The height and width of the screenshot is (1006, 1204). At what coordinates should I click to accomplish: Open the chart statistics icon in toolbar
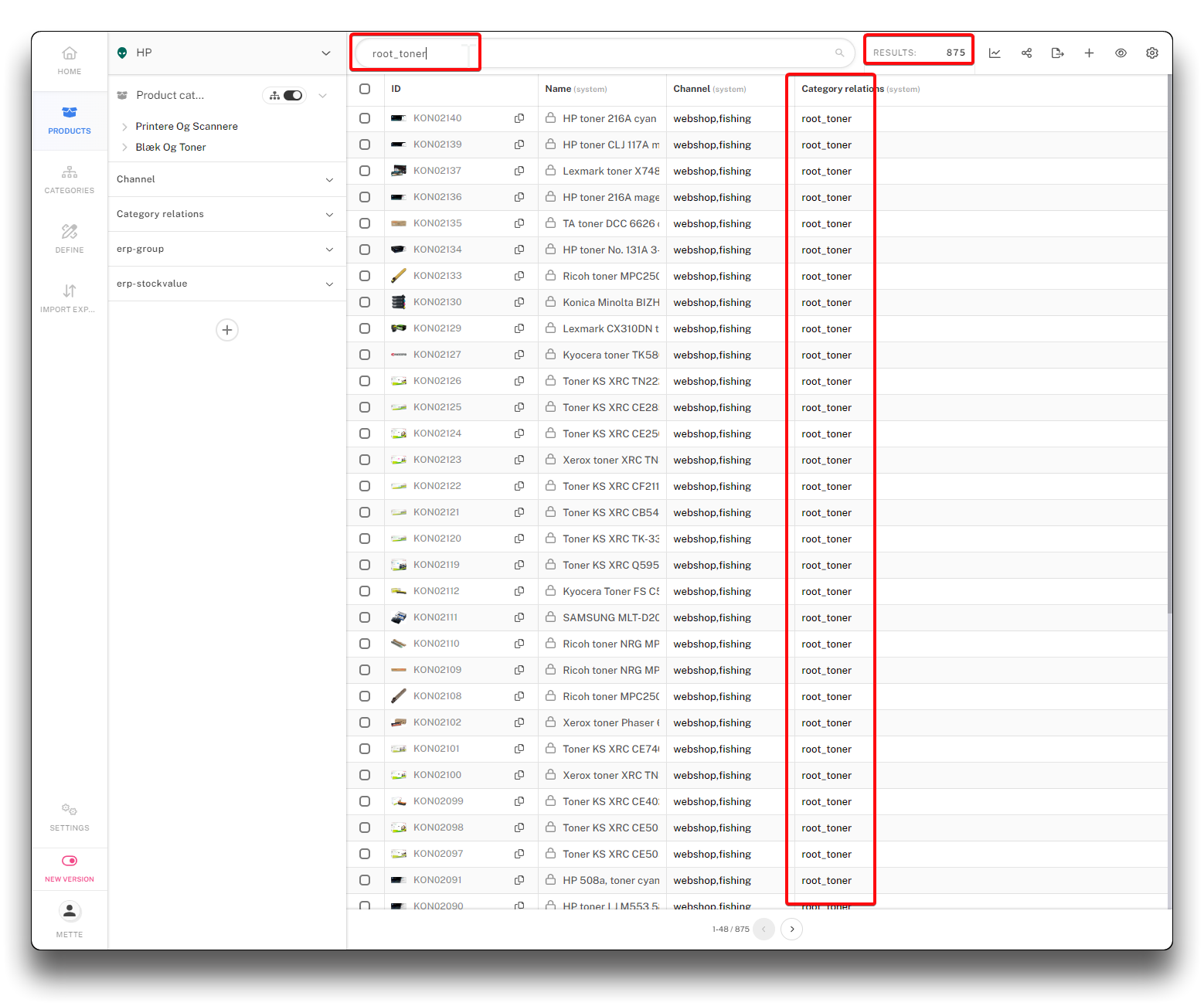click(995, 53)
